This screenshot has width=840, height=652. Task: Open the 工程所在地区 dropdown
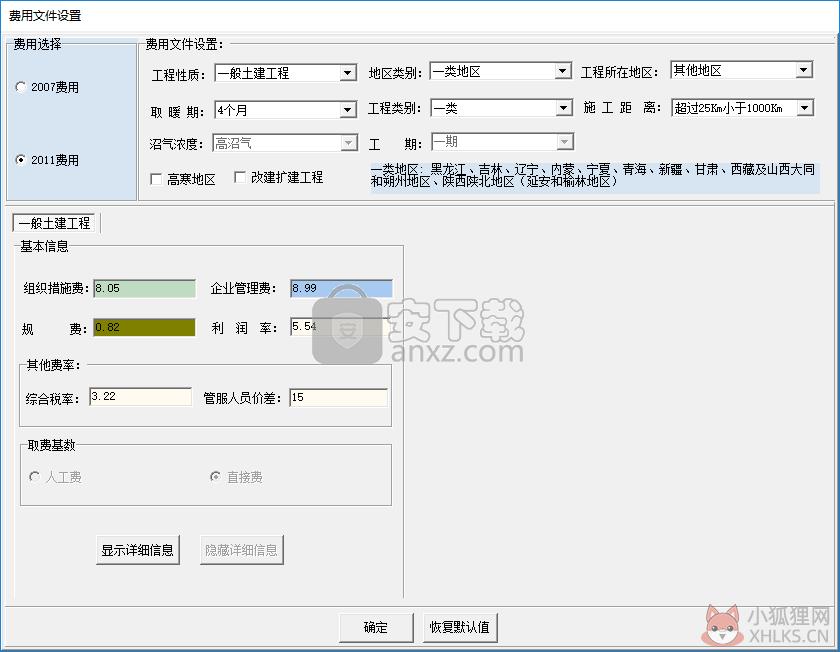[804, 70]
